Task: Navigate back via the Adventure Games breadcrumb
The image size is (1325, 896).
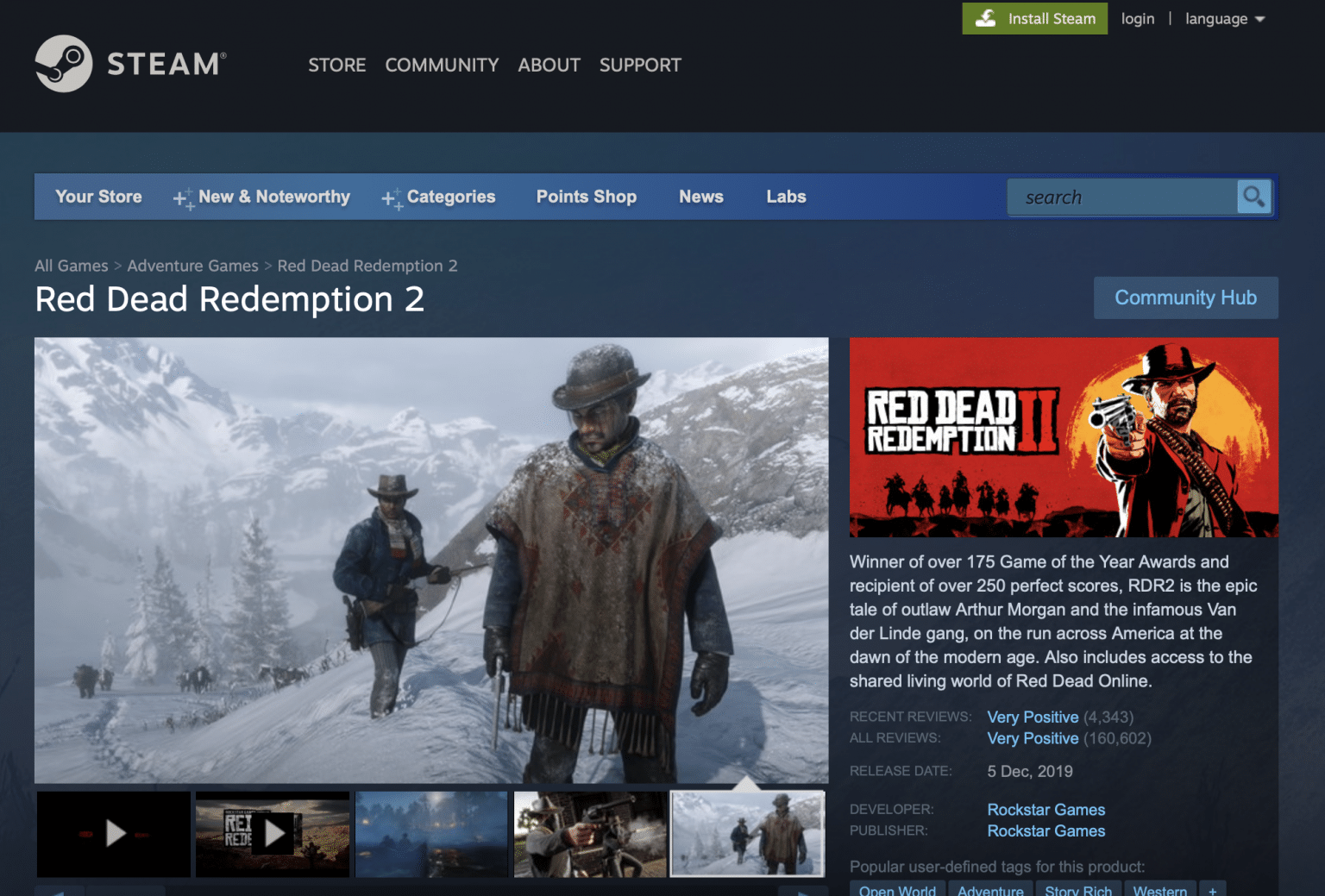Action: (192, 266)
